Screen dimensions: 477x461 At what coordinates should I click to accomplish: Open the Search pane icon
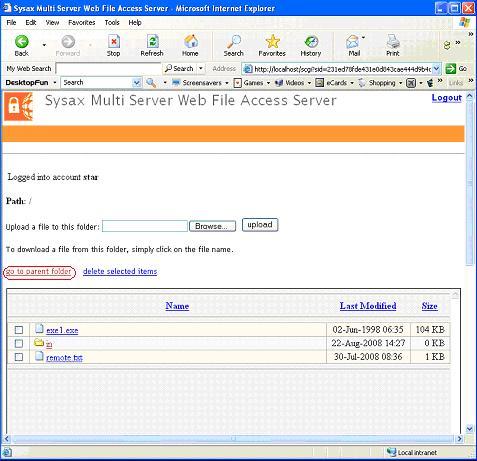coord(234,42)
